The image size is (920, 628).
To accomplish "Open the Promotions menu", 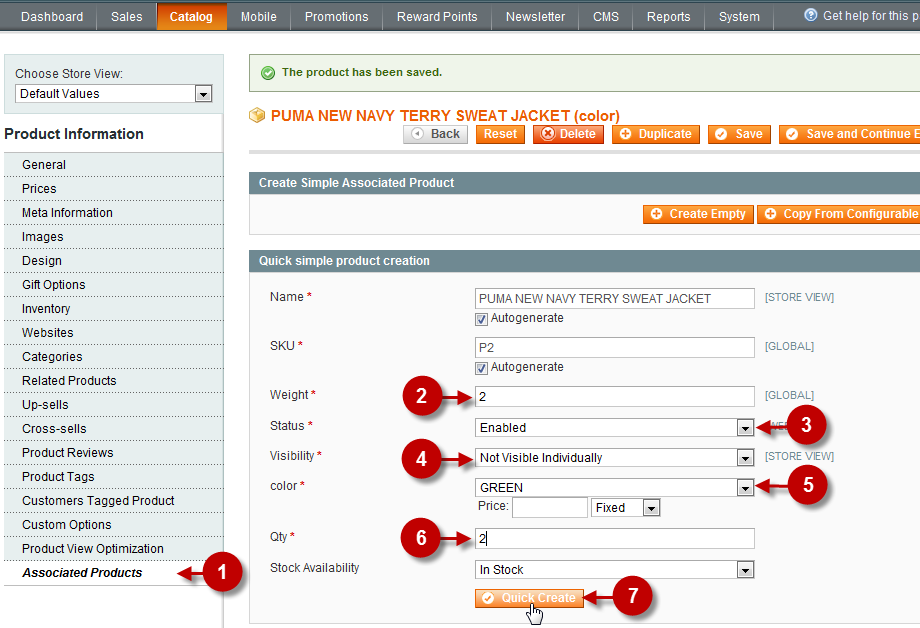I will tap(337, 16).
